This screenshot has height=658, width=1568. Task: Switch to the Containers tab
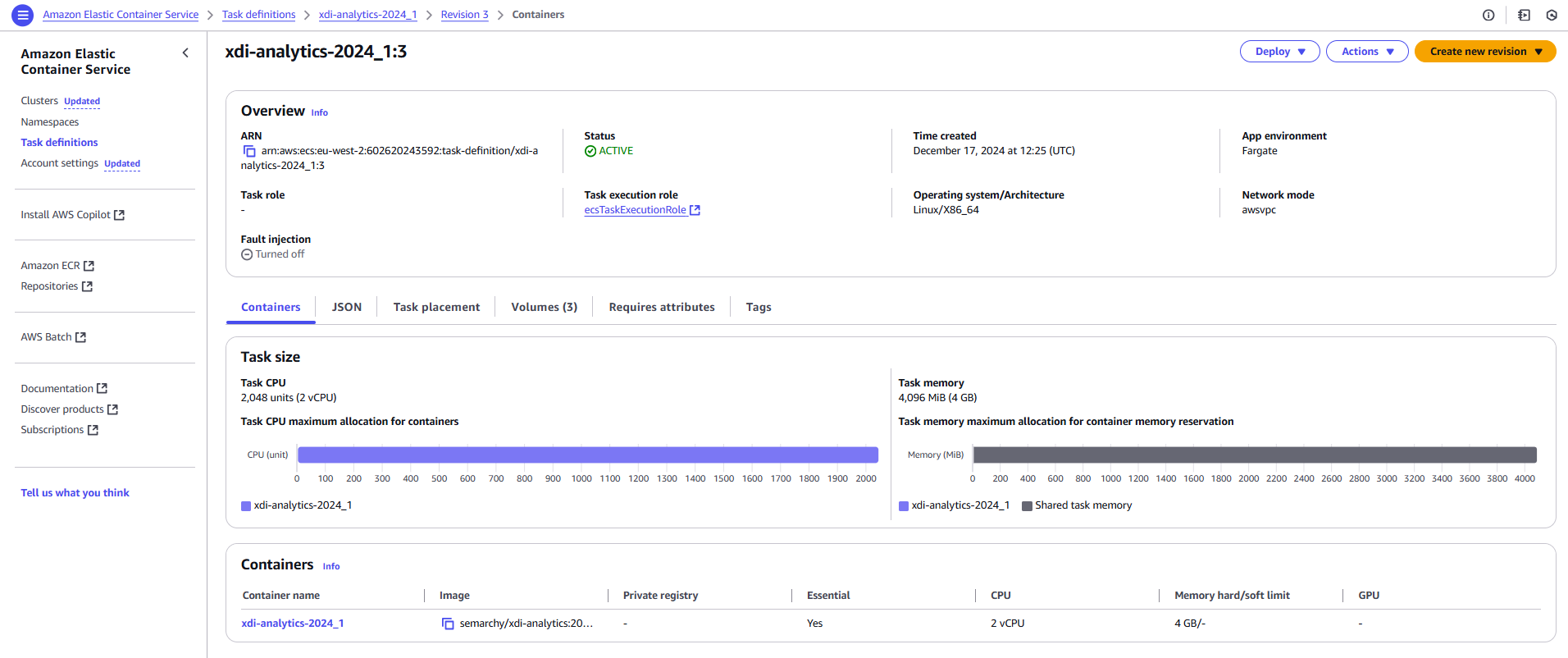[x=271, y=307]
